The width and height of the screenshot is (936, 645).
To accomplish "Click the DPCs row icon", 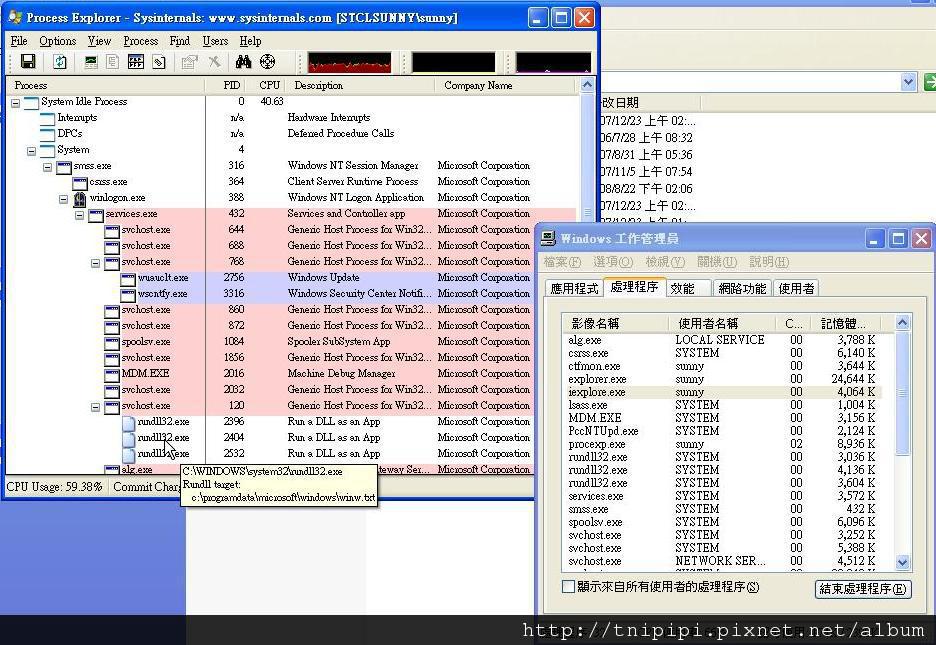I will 48,134.
